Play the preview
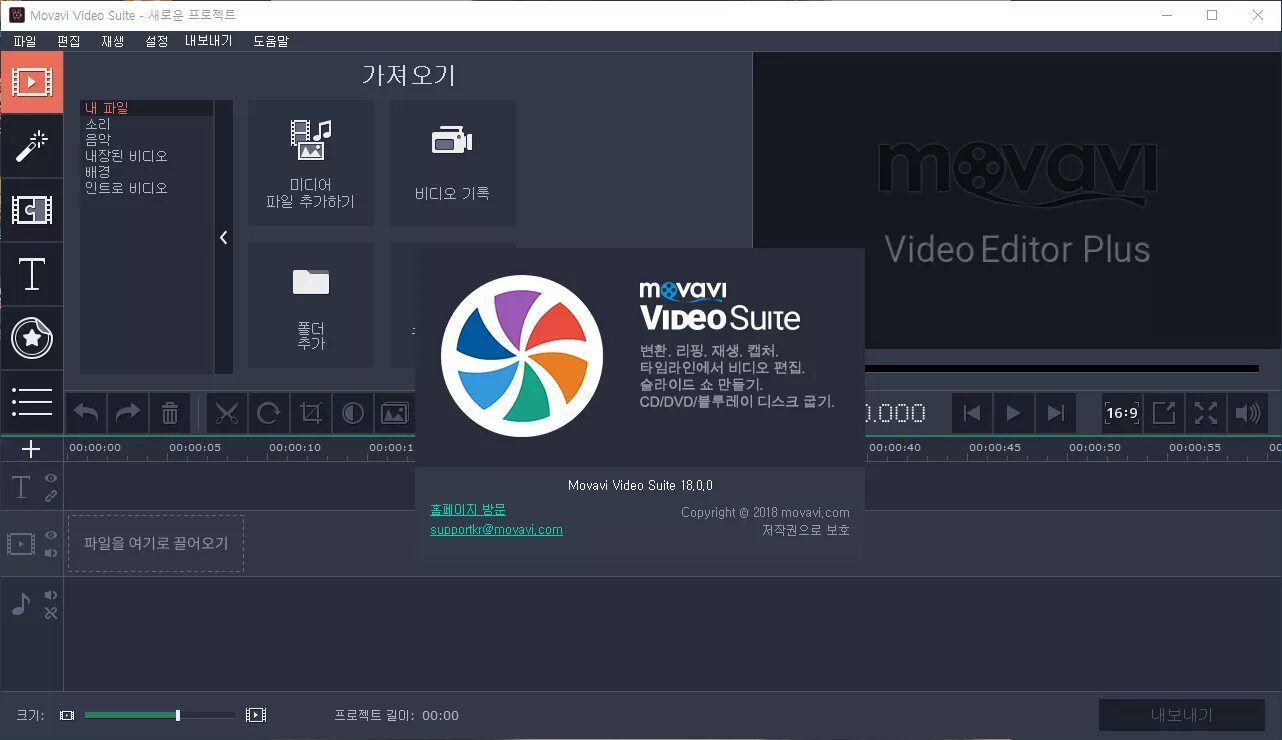Screen dimensions: 1282x740 coord(1014,413)
